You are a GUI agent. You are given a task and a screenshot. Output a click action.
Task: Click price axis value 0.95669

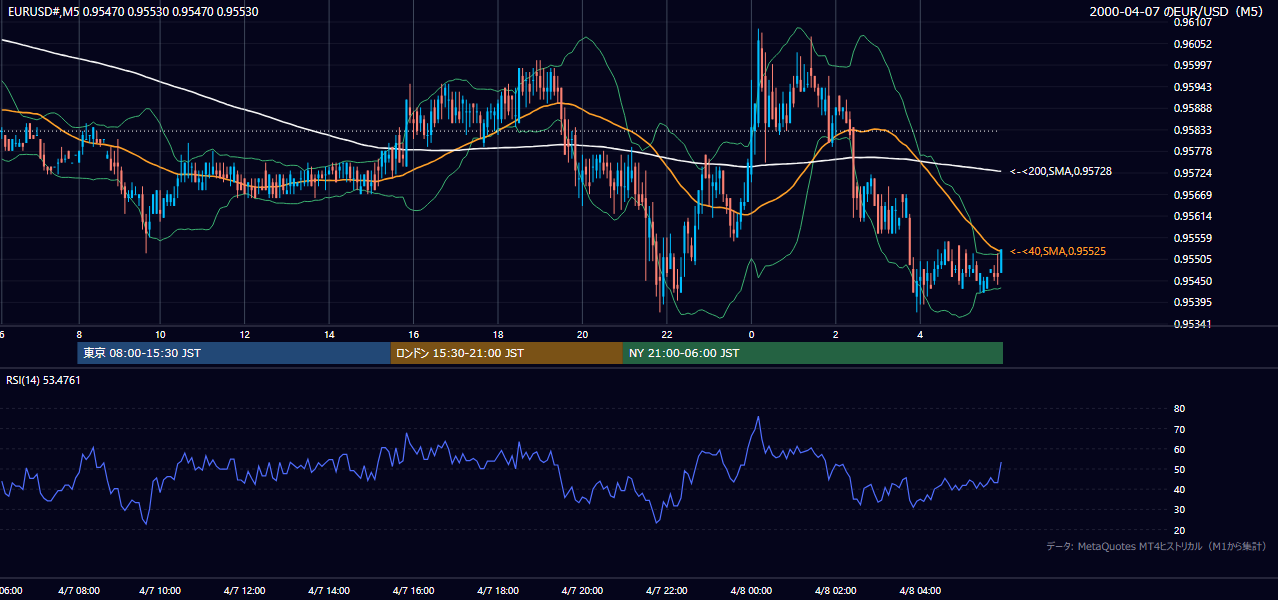(1192, 195)
